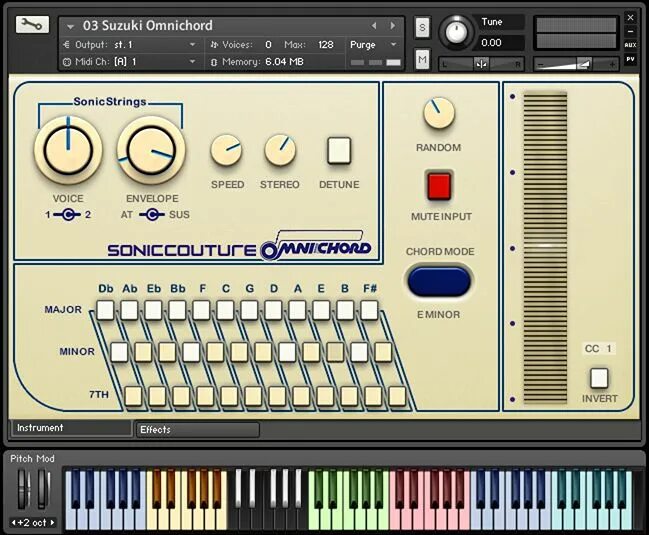Toggle the AT-SUS envelope switch

tap(151, 215)
